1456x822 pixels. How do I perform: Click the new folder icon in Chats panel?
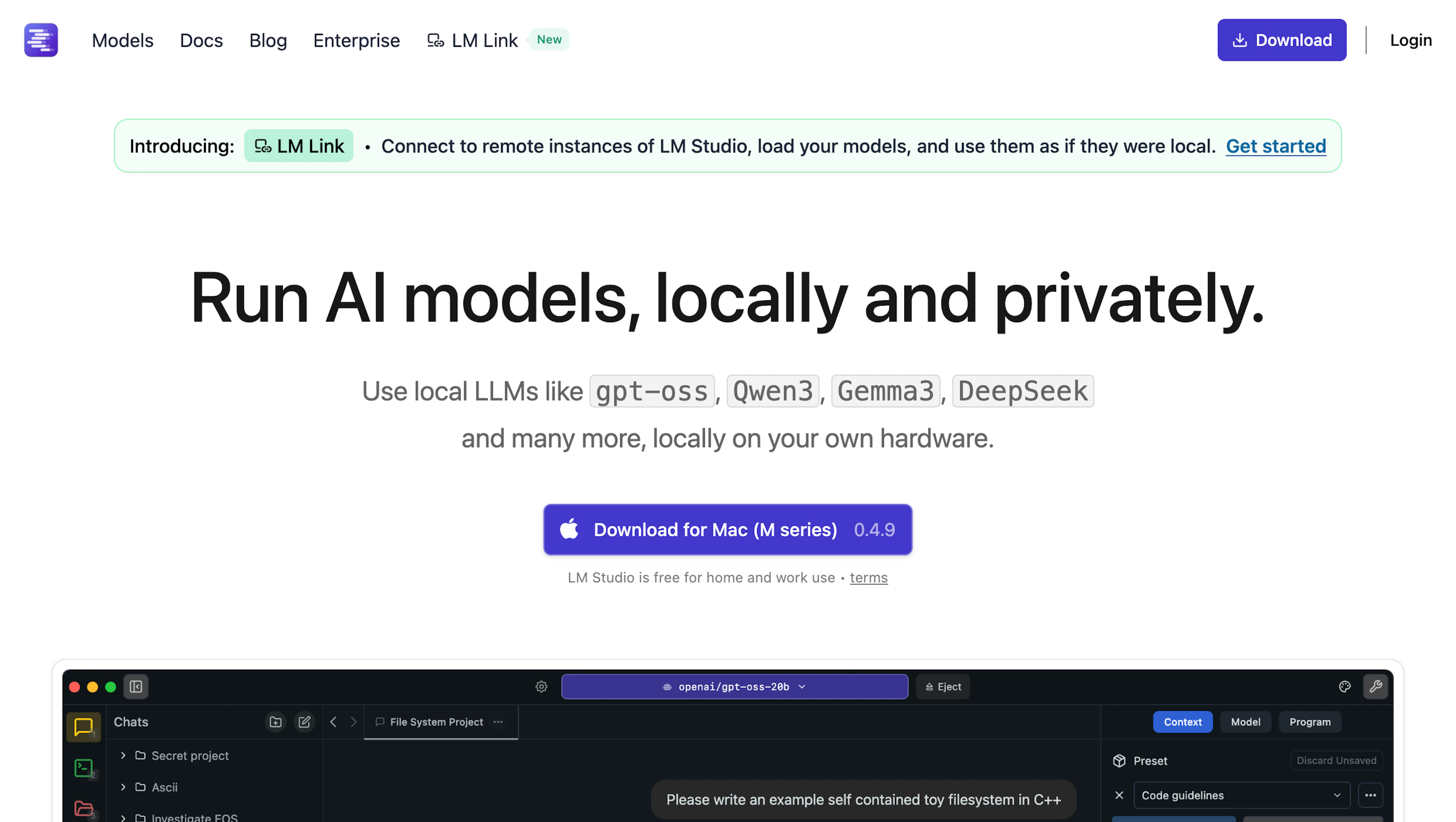point(275,722)
